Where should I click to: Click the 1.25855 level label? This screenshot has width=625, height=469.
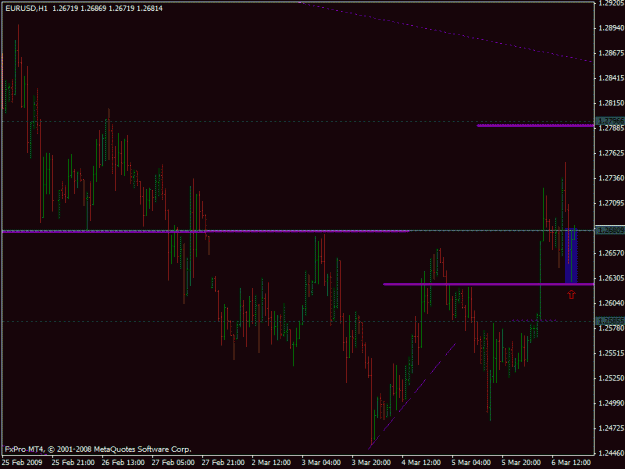(x=610, y=321)
